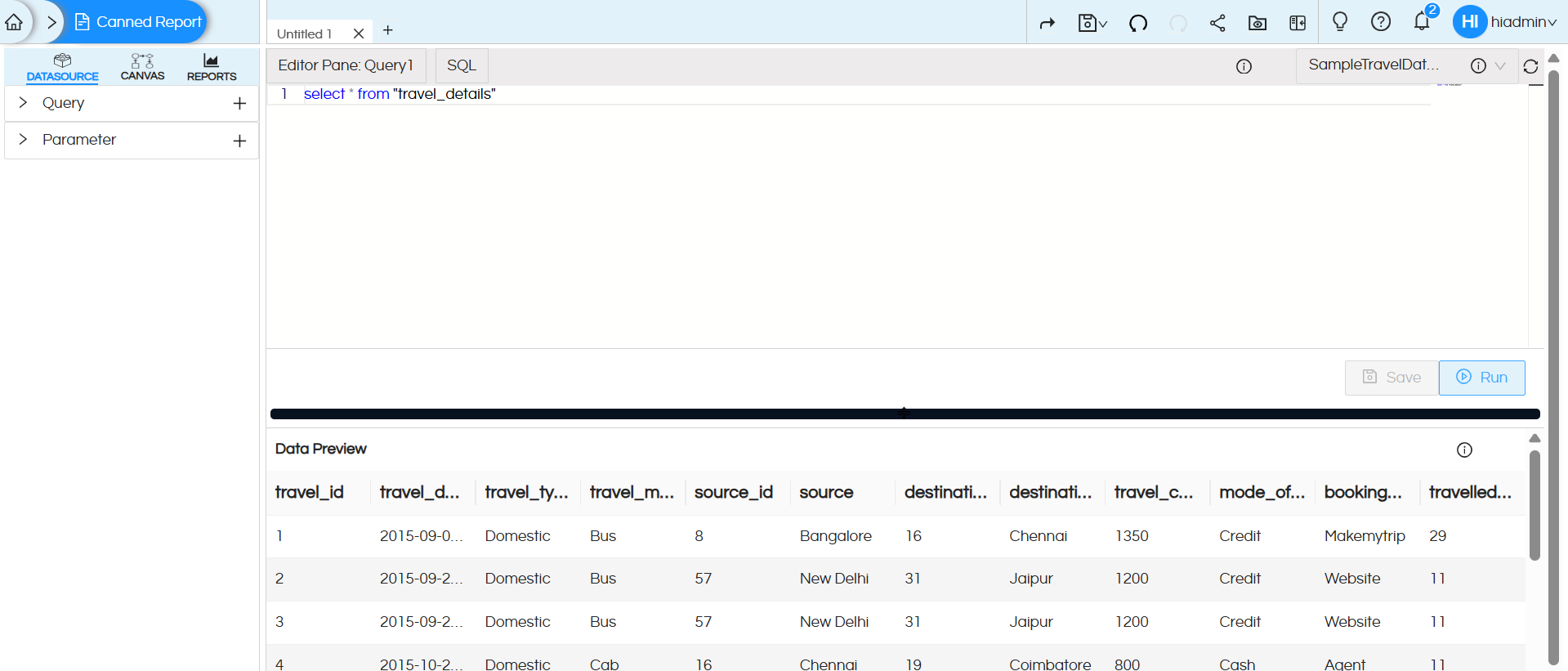Viewport: 1568px width, 671px height.
Task: Switch to the Untitled 1 tab
Action: pos(304,34)
